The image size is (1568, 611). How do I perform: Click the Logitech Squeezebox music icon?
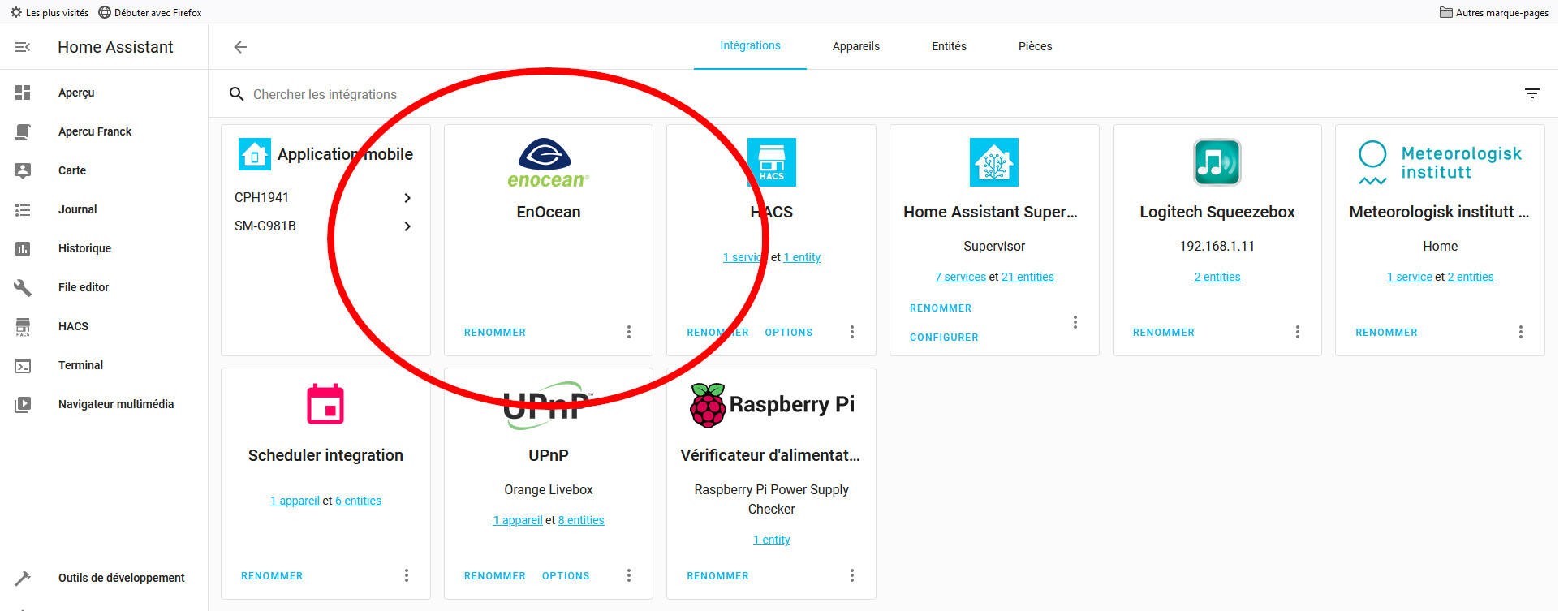click(x=1217, y=162)
